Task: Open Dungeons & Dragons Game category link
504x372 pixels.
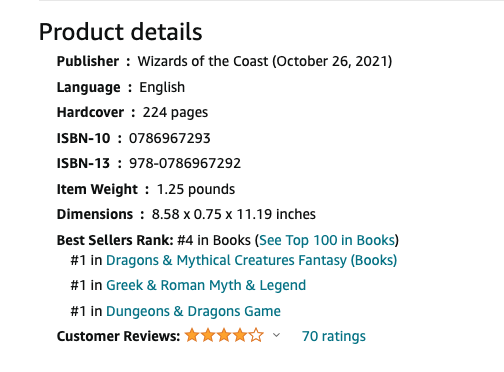Action: tap(193, 311)
